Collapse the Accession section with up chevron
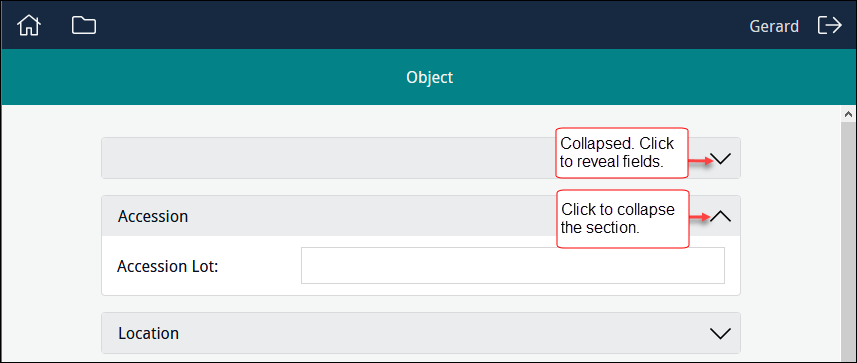 click(x=720, y=216)
